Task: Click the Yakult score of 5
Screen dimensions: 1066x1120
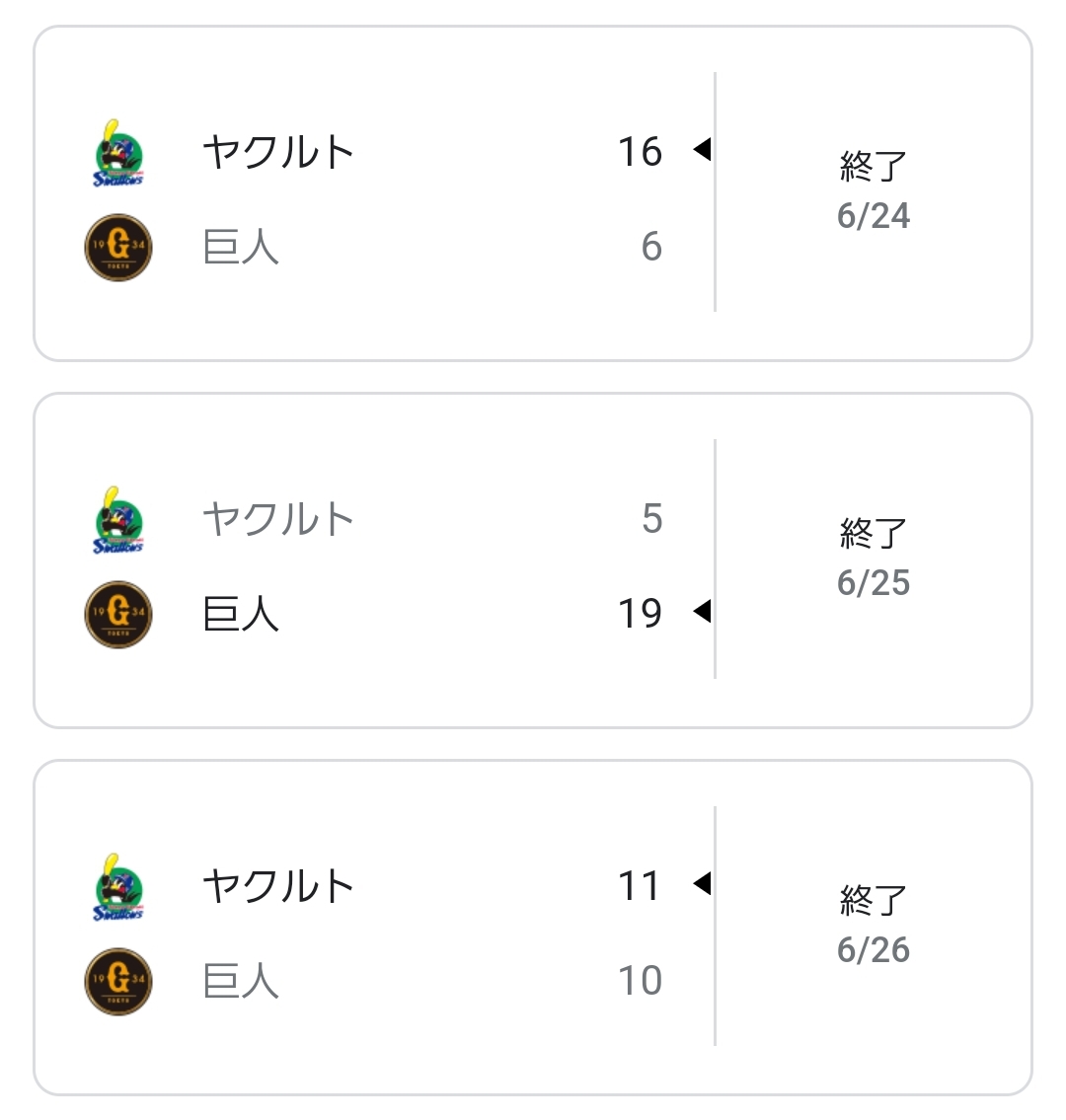Action: point(651,519)
